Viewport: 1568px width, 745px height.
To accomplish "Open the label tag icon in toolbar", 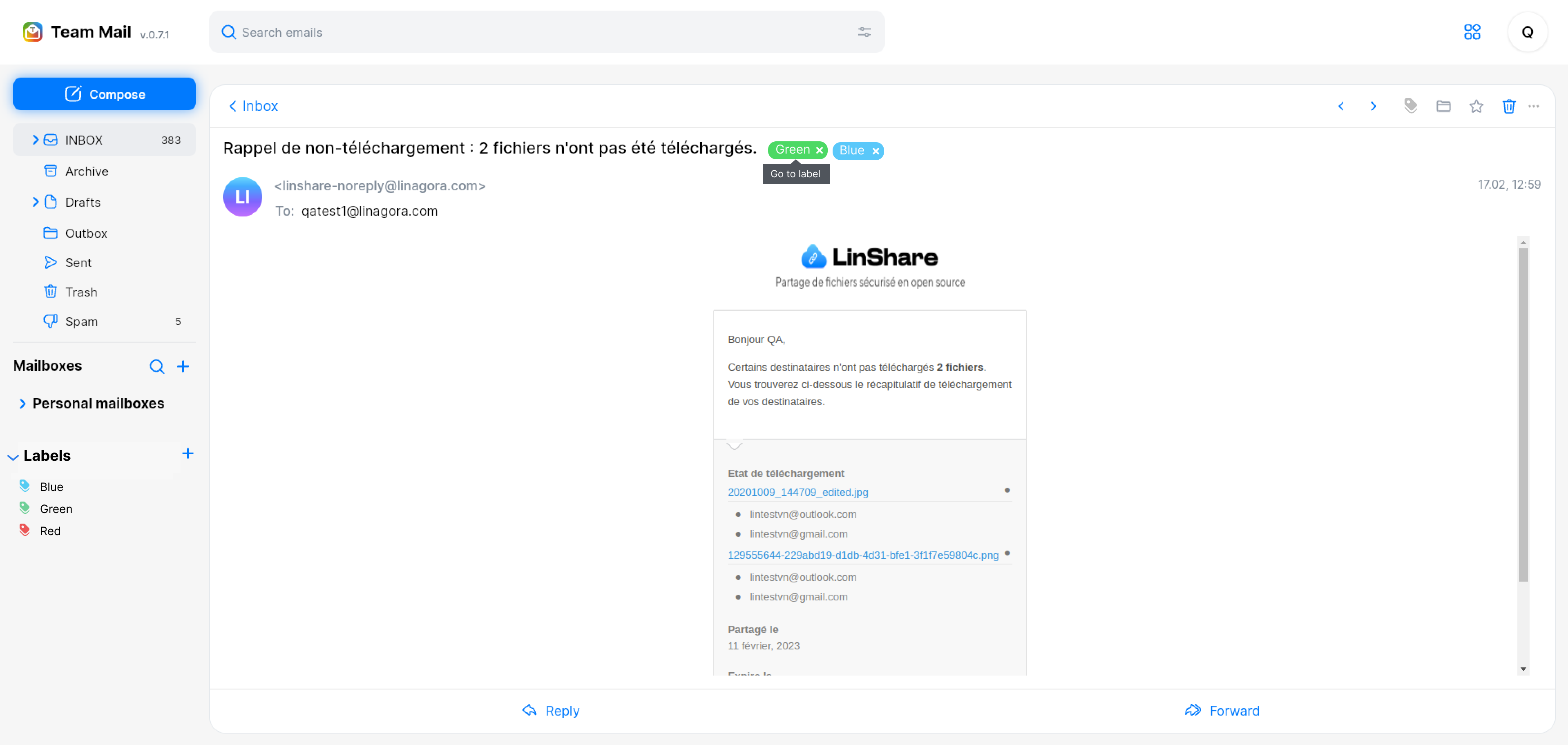I will (1410, 107).
